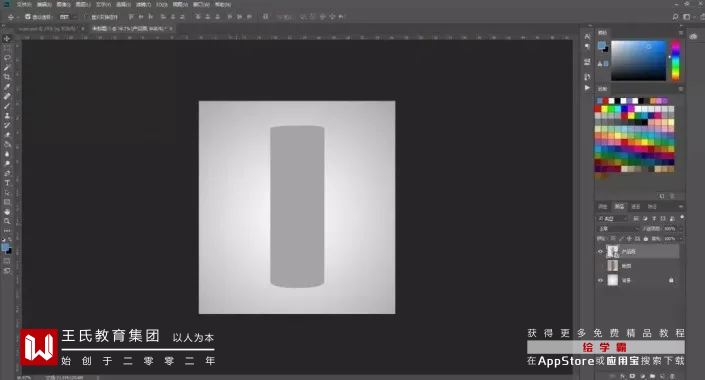Click the search magnifier in options bar

[x=675, y=17]
